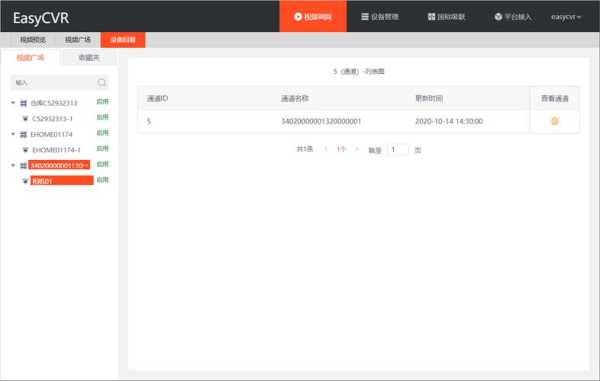Click the timestamp 2020-10-14 14:30:00
This screenshot has width=600, height=381.
tap(449, 121)
